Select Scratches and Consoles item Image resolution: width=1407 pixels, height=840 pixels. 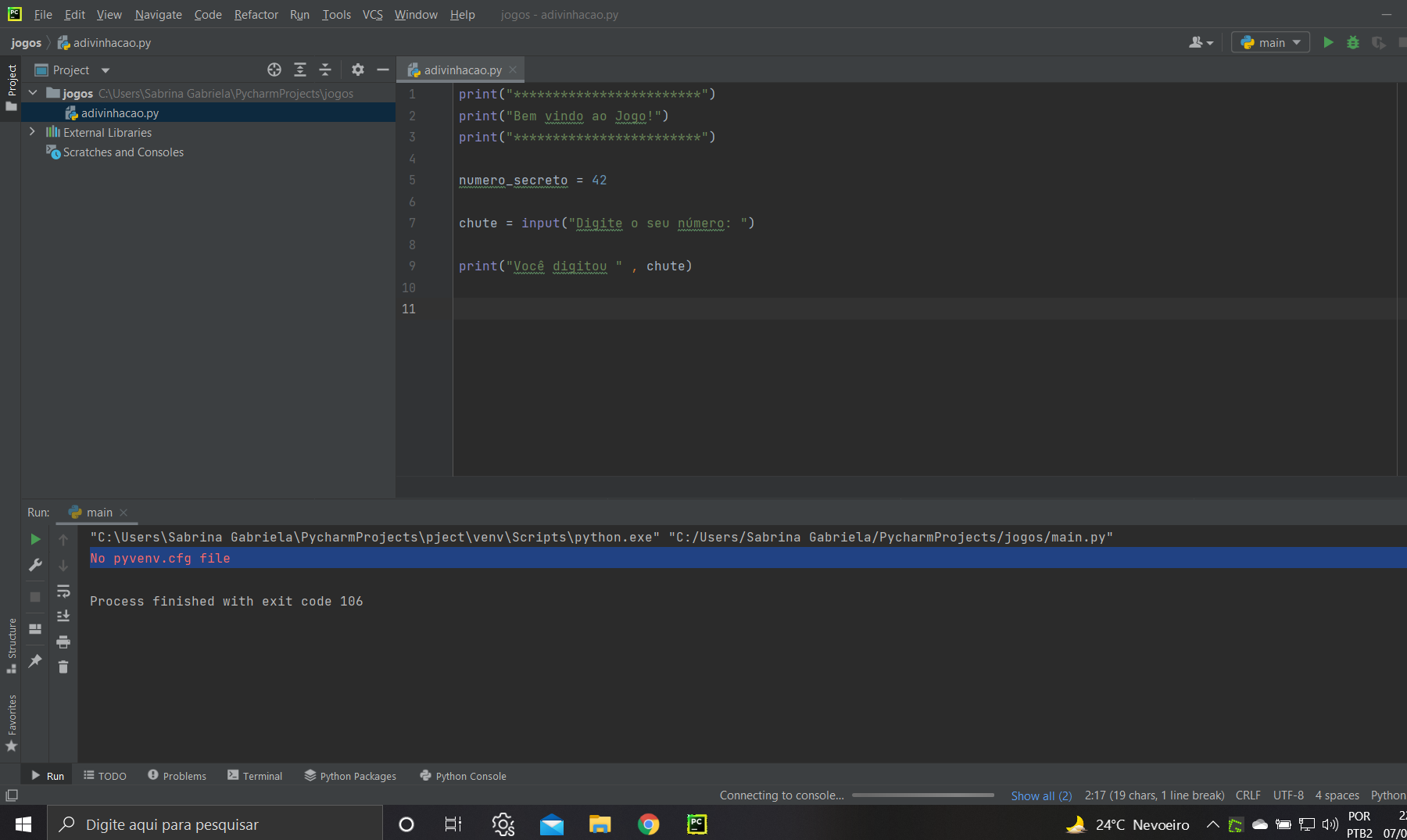point(123,152)
